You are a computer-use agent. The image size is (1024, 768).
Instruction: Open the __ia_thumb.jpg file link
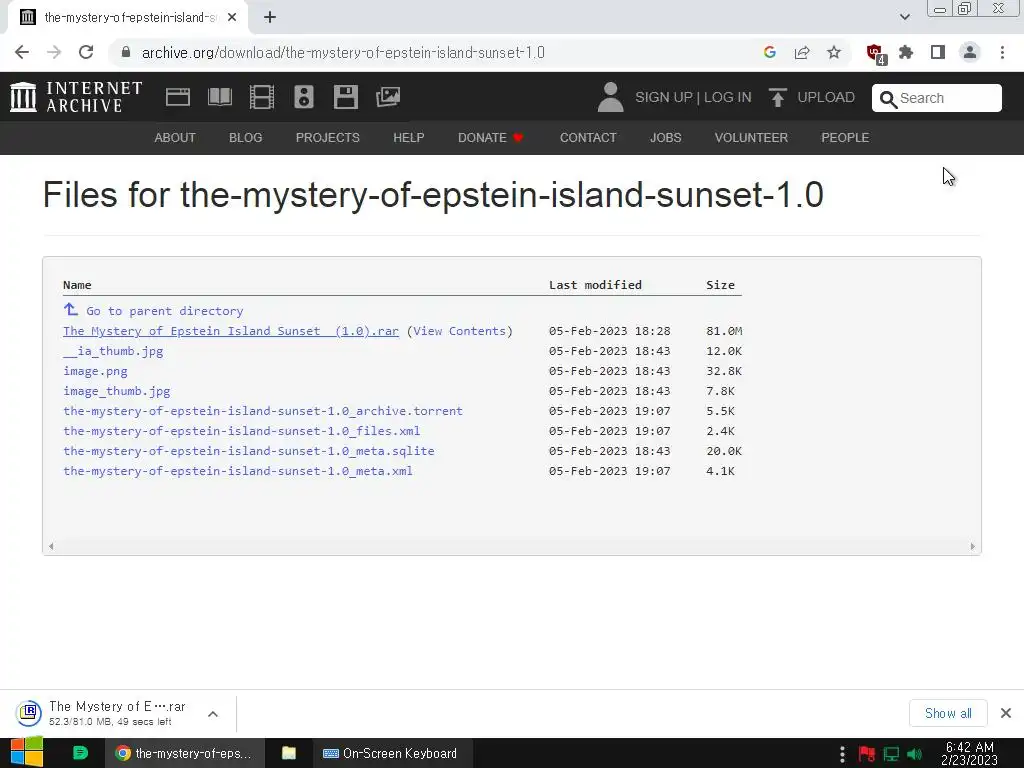[x=113, y=351]
